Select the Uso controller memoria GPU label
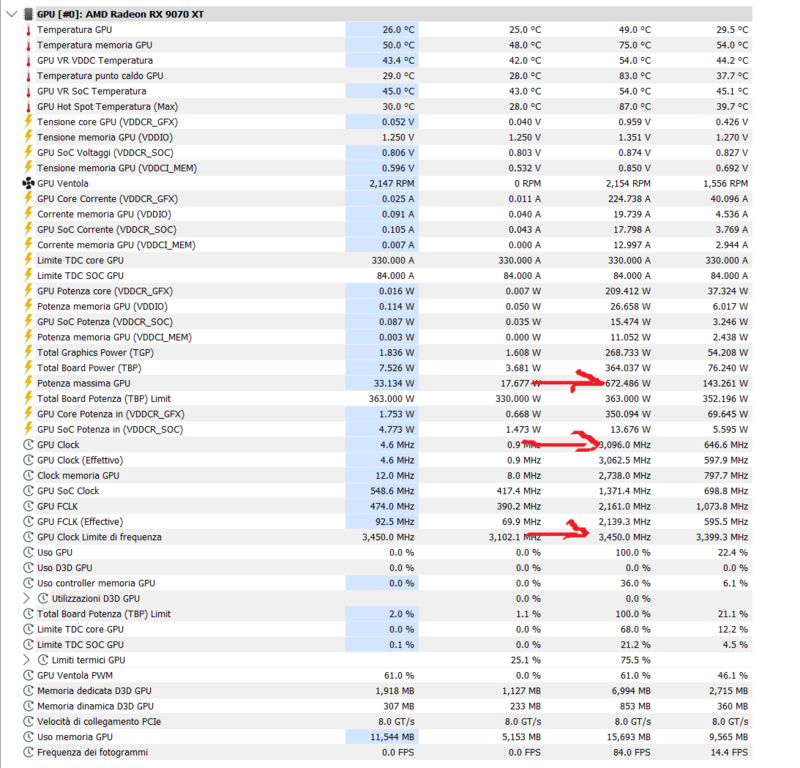 (96, 583)
